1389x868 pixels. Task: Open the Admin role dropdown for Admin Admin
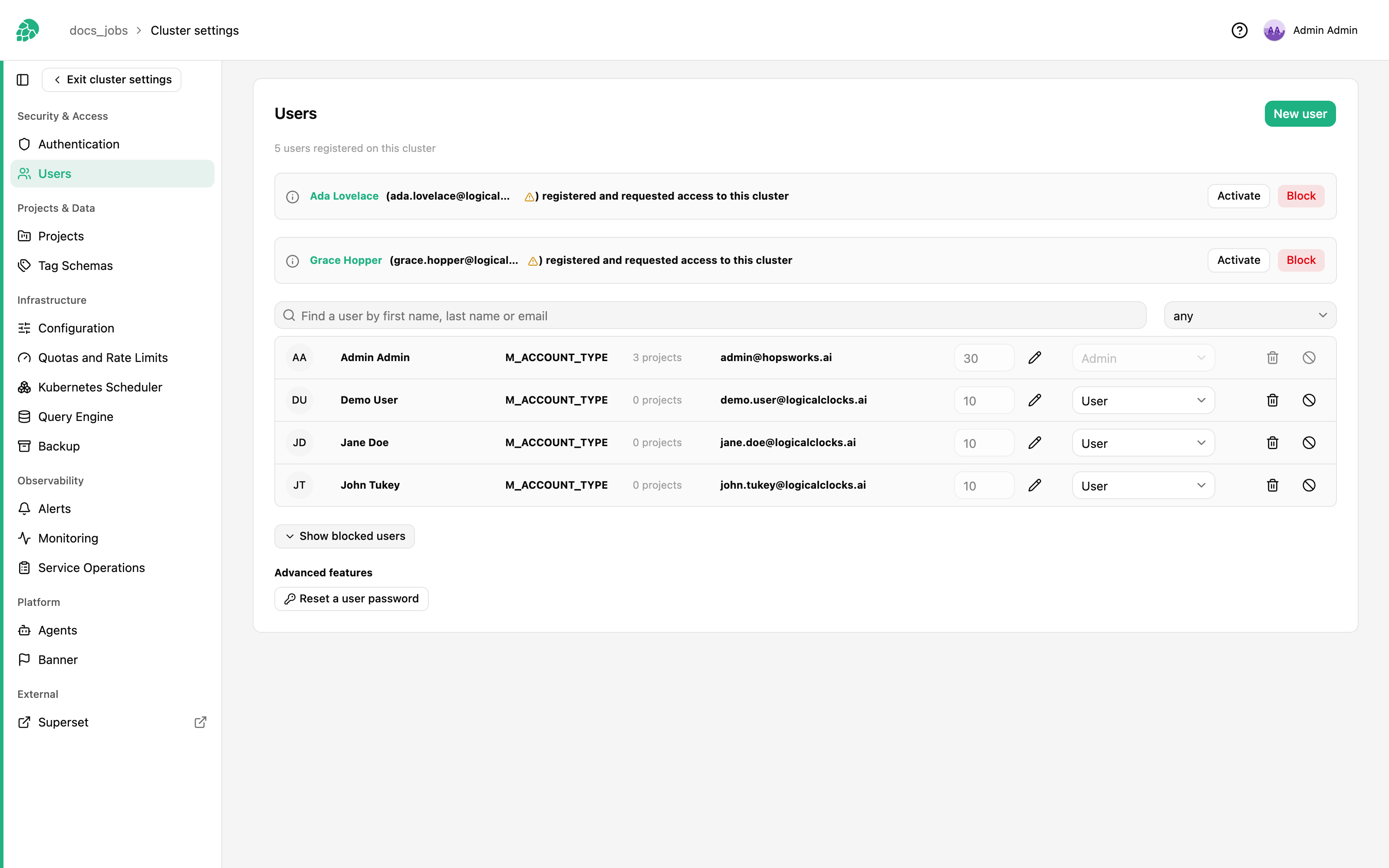[1143, 358]
